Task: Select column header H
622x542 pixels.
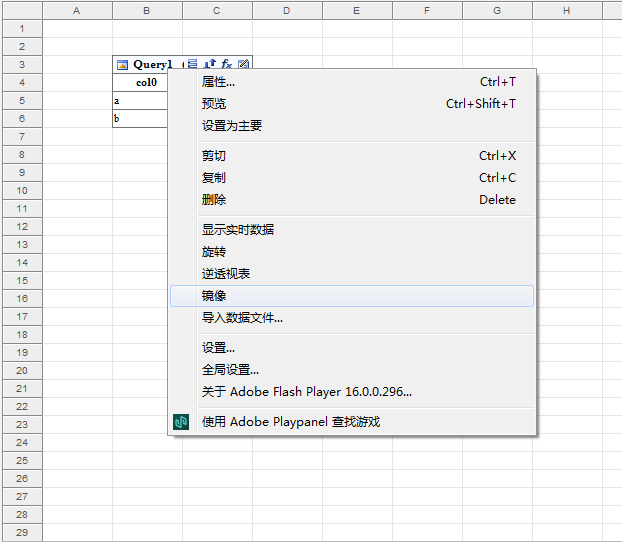Action: (567, 11)
